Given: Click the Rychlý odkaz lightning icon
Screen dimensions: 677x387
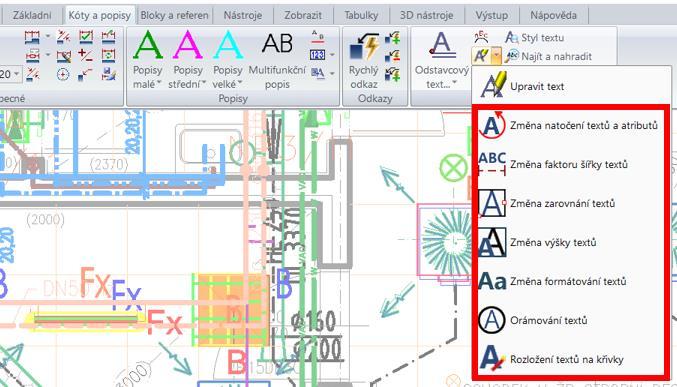Looking at the screenshot, I should click(x=364, y=47).
